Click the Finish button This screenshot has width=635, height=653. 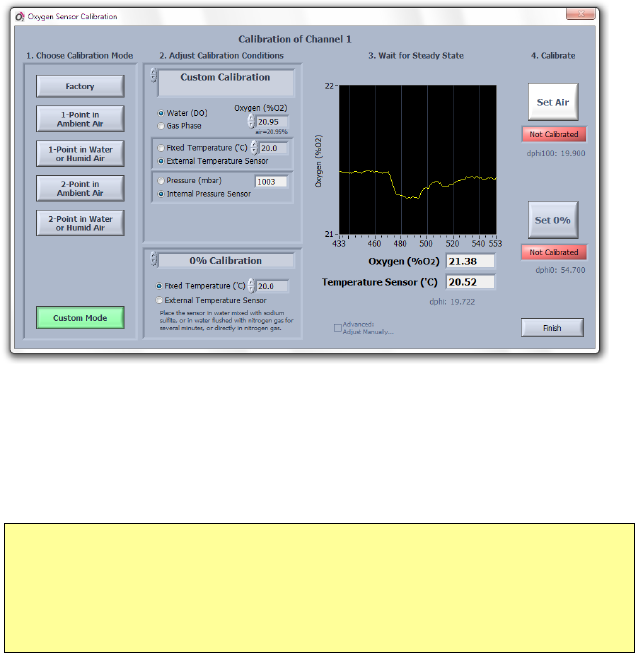tap(552, 328)
